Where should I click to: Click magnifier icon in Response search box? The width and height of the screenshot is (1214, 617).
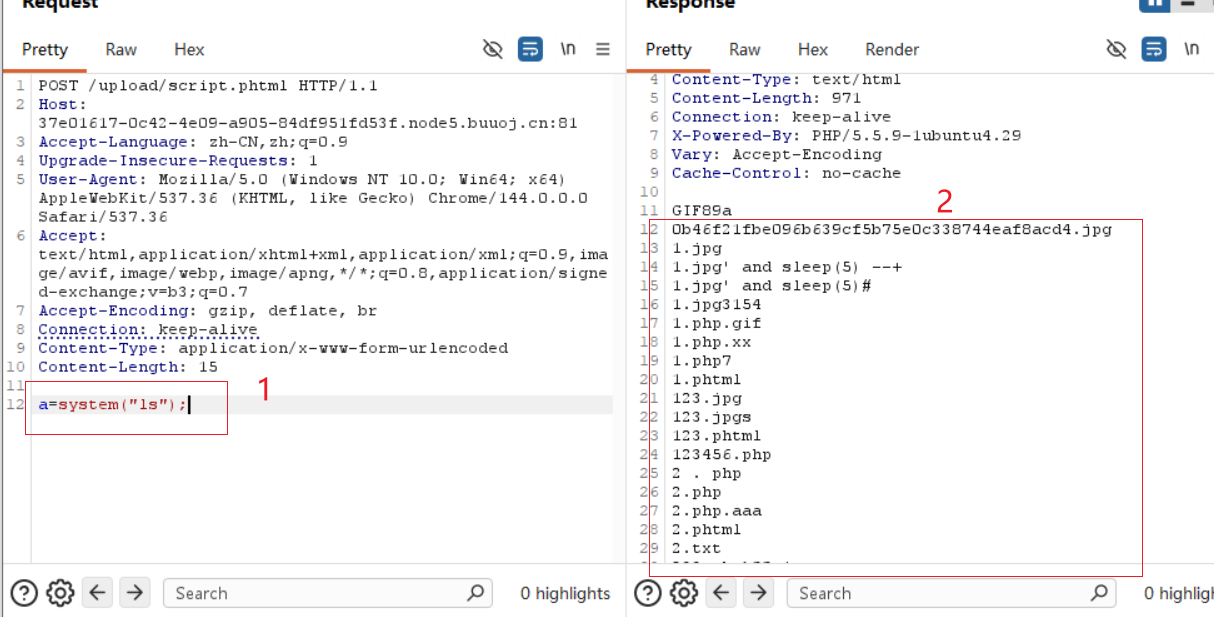point(1100,593)
